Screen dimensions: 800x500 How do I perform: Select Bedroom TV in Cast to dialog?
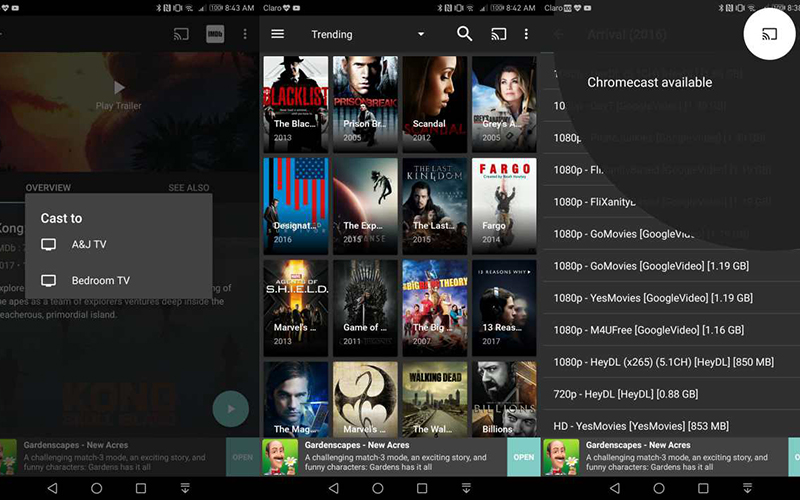(x=118, y=280)
